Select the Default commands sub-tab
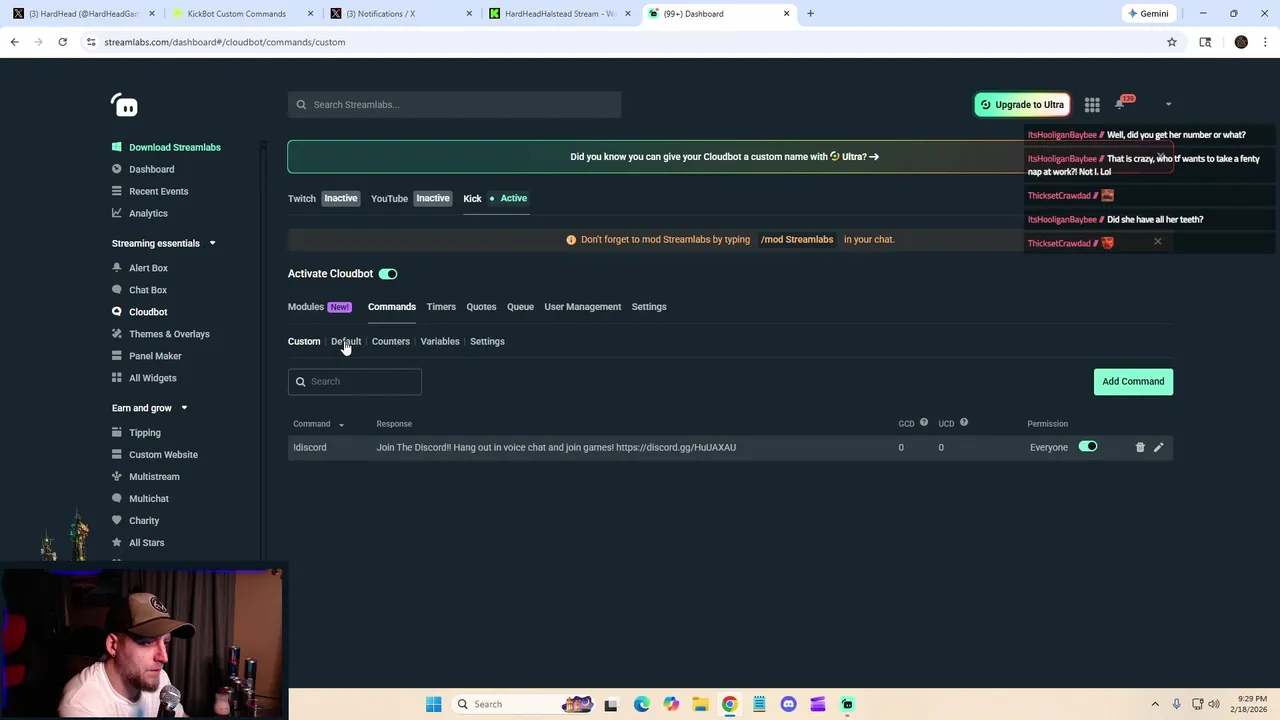 coord(346,341)
